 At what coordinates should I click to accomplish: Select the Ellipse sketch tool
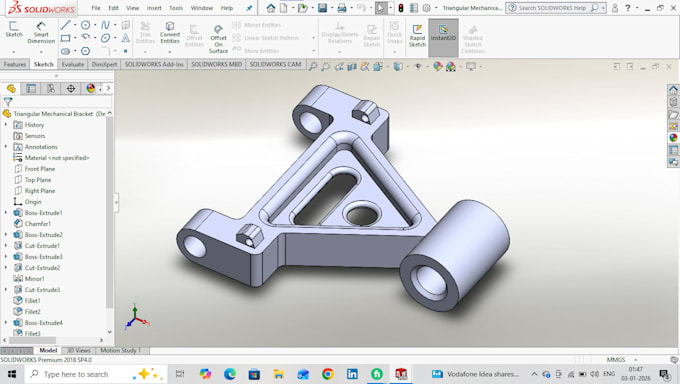[x=105, y=38]
